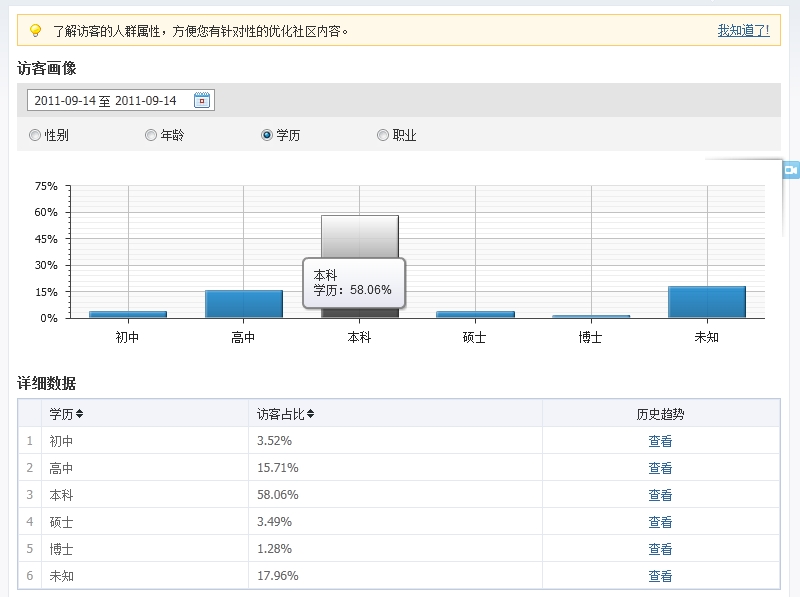Click 高中 in the table's second row

[61, 468]
